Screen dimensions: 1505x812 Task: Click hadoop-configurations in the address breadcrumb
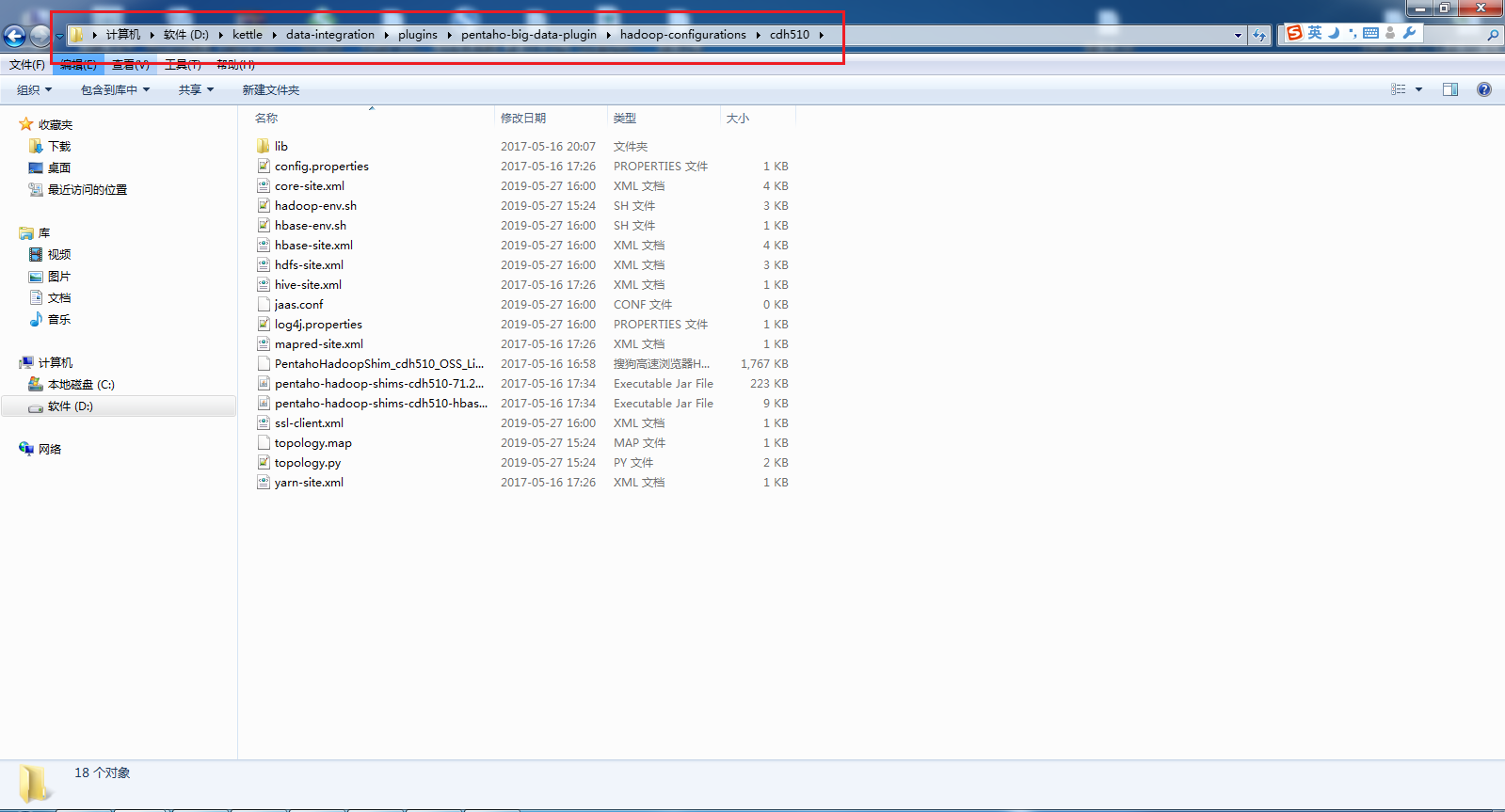click(x=683, y=35)
